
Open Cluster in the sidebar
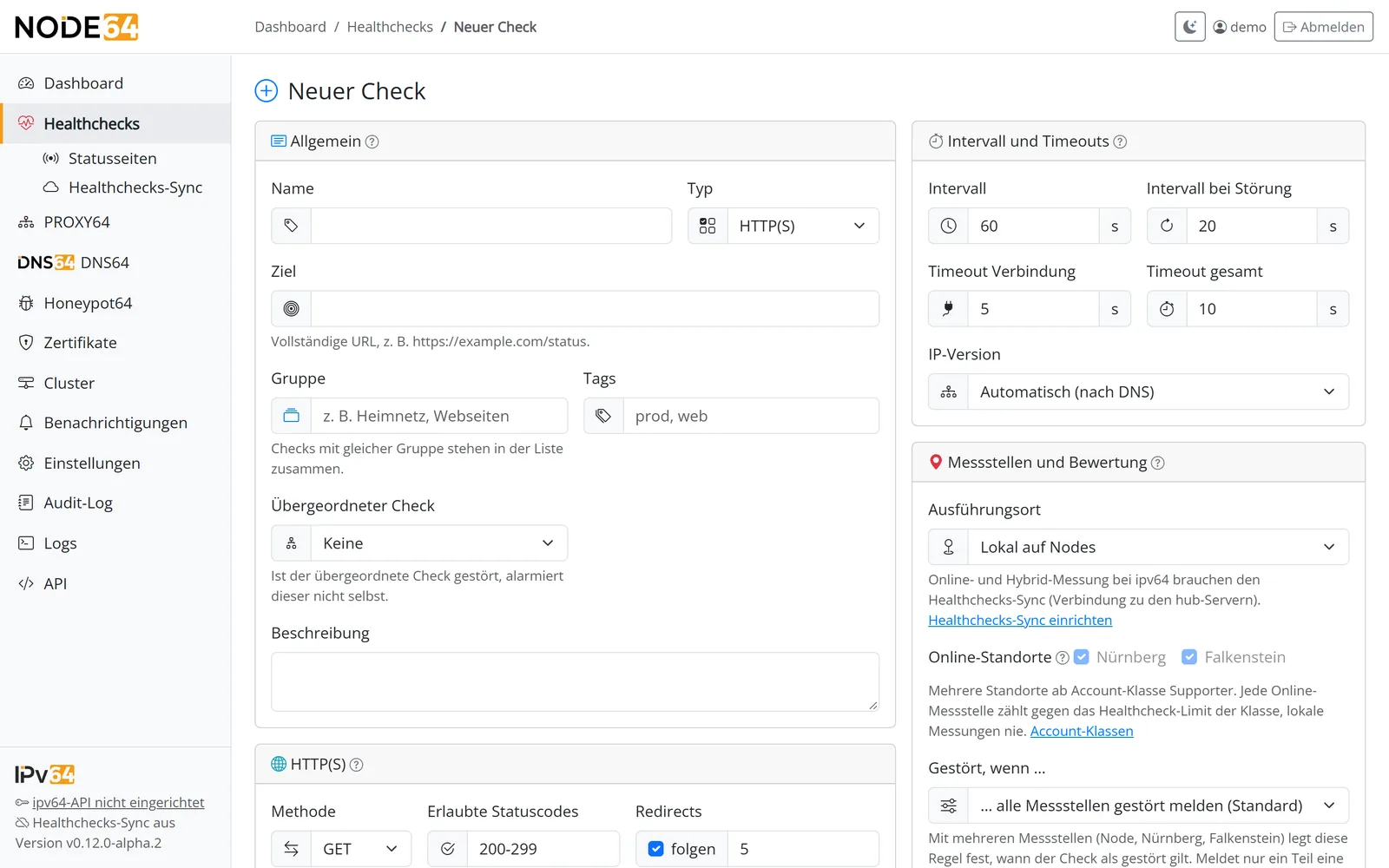115,383
